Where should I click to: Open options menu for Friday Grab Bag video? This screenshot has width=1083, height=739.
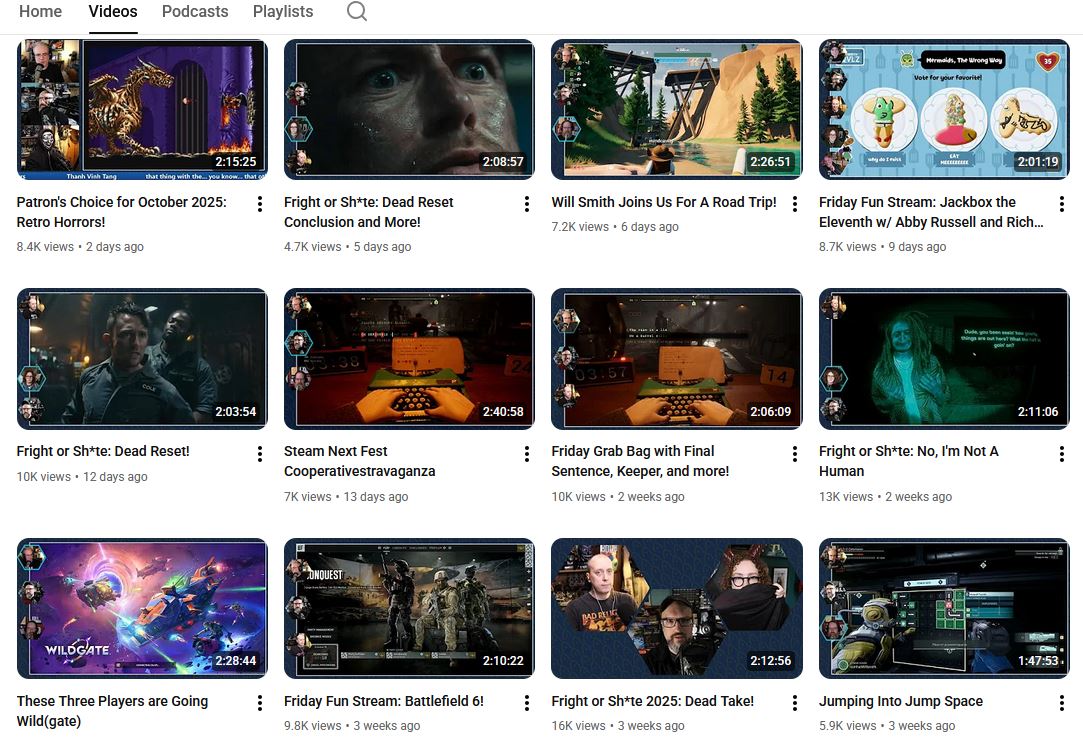click(x=795, y=454)
